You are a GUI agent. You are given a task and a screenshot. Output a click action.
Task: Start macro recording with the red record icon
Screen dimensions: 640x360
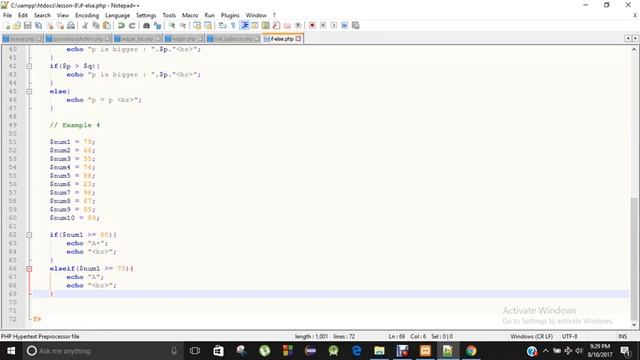point(312,25)
